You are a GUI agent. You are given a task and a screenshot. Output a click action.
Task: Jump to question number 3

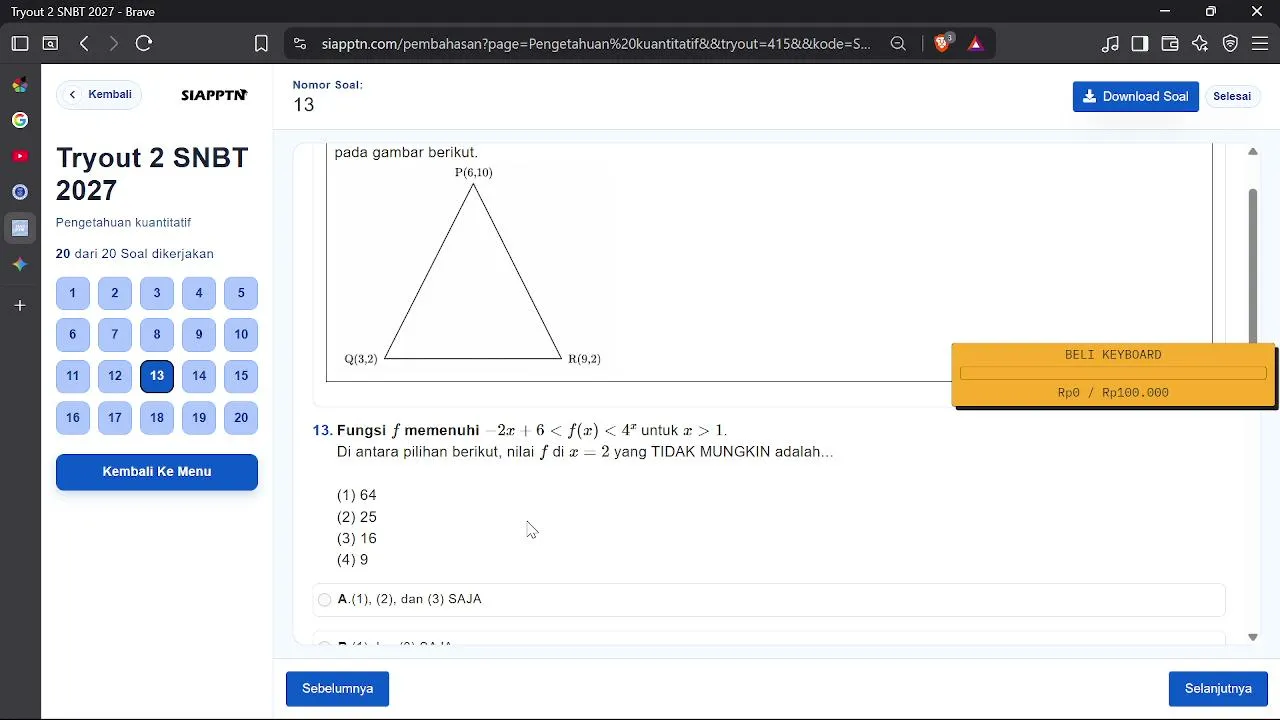point(157,293)
